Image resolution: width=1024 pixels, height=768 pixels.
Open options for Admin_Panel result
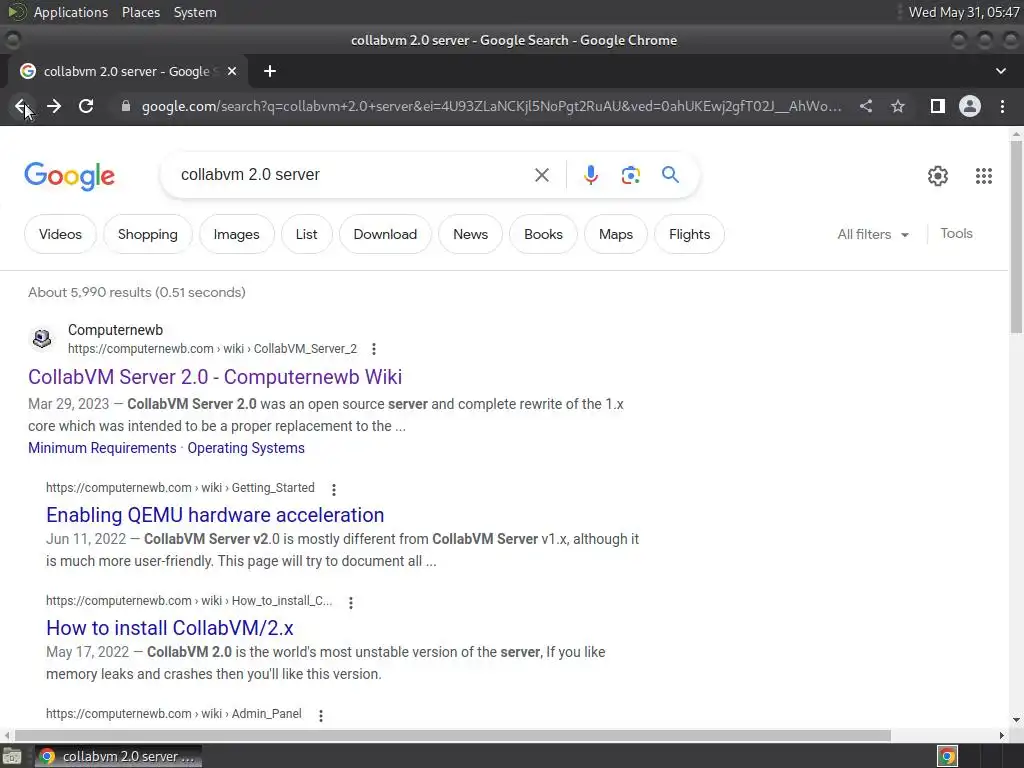click(321, 715)
